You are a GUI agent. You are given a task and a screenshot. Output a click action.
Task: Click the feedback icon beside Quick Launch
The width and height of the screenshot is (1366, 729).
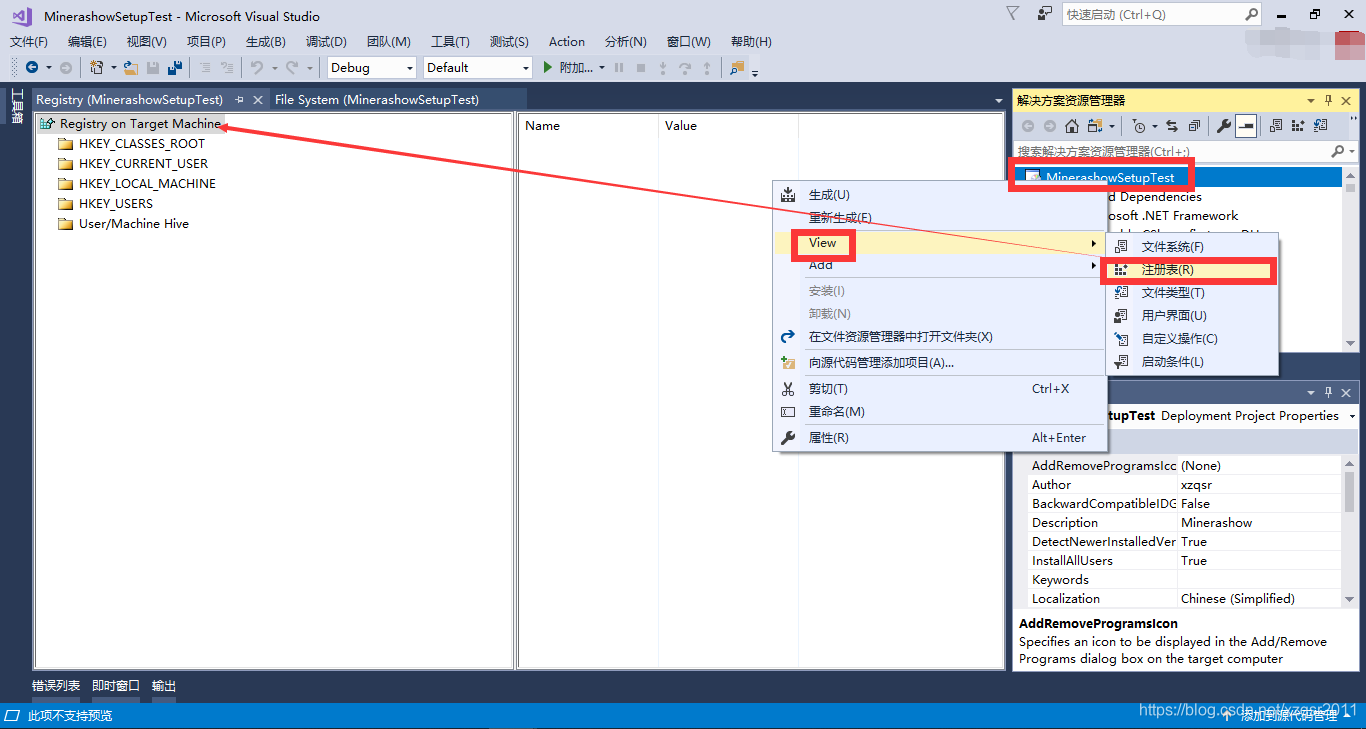1045,14
